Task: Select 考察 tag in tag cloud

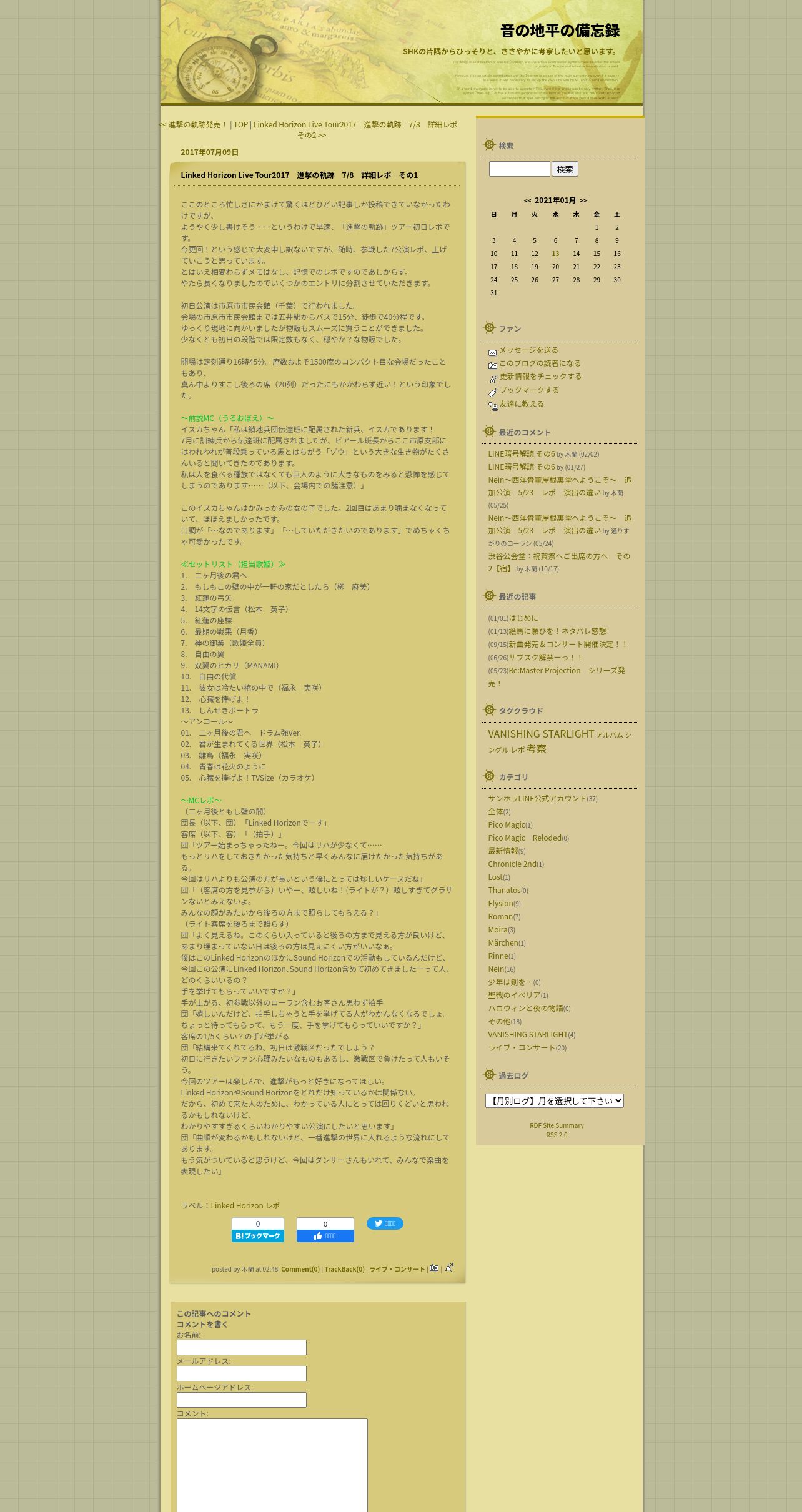Action: point(537,749)
